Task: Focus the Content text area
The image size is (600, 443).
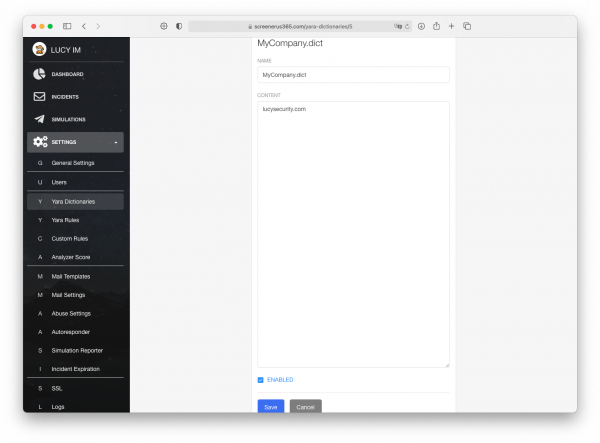Action: pos(353,234)
